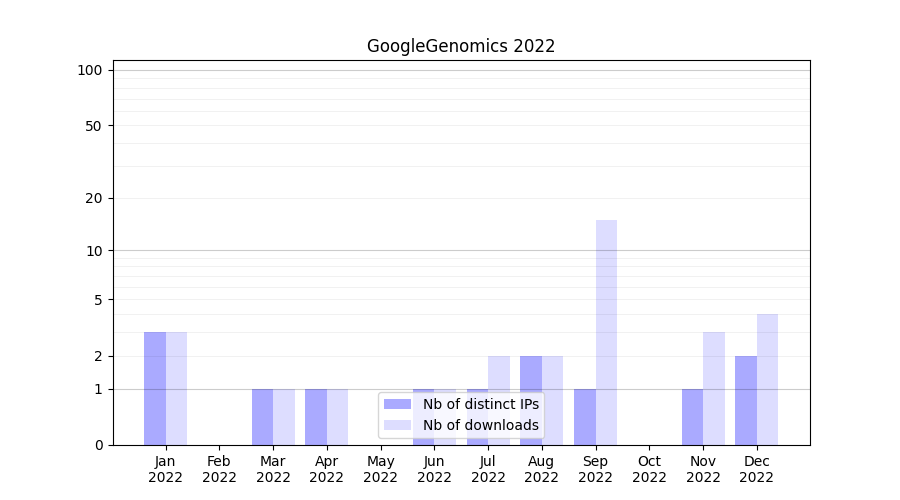
Task: Click the tall Sep 2022 downloads bar
Action: click(x=606, y=332)
